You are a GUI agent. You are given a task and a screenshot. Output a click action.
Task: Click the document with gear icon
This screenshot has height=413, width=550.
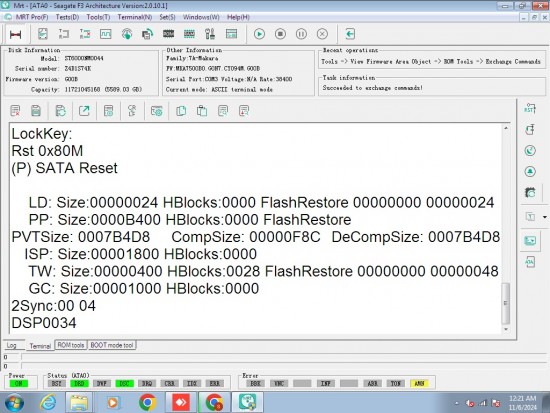pyautogui.click(x=109, y=111)
